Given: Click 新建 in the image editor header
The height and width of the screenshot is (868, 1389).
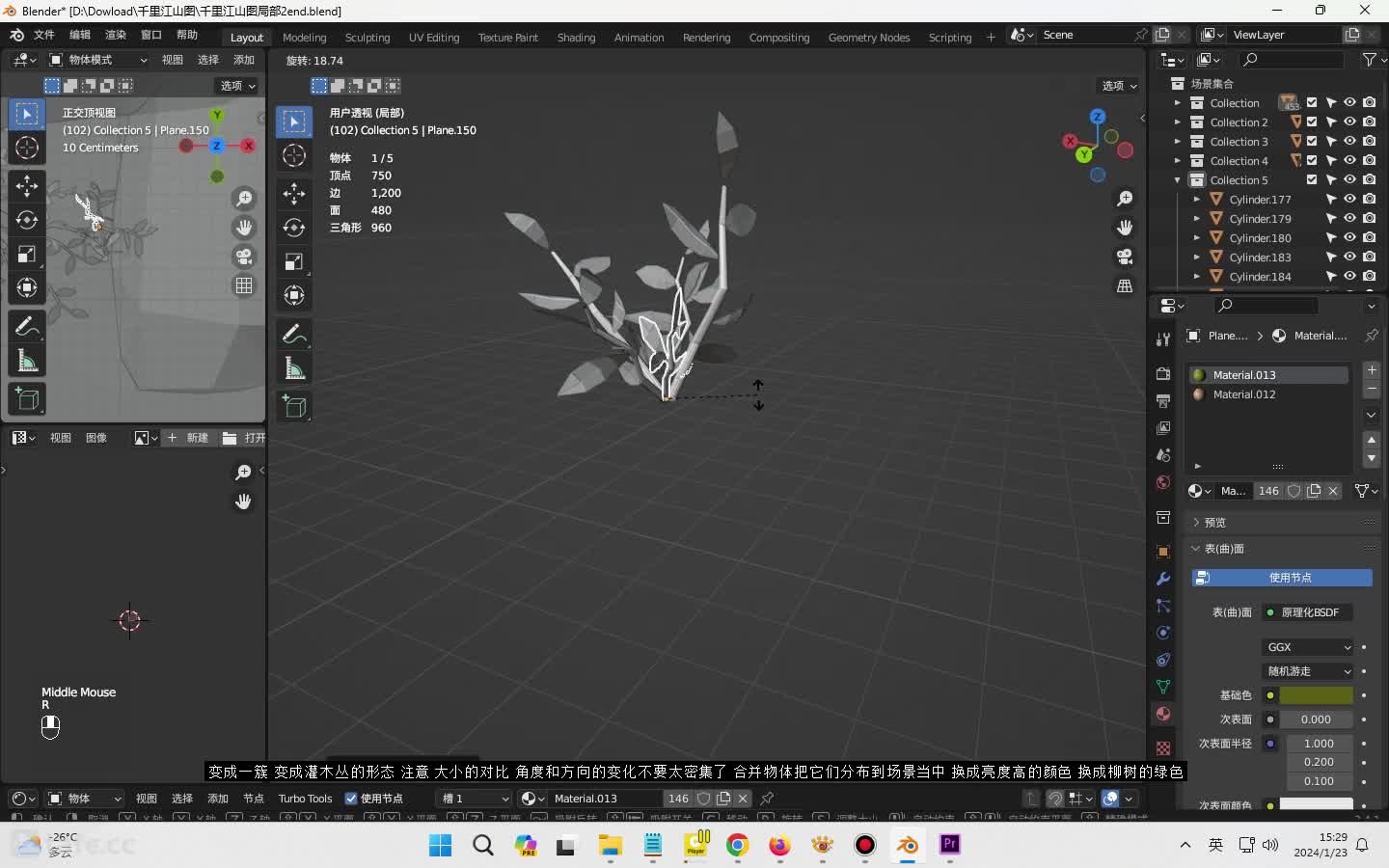Looking at the screenshot, I should pos(189,438).
